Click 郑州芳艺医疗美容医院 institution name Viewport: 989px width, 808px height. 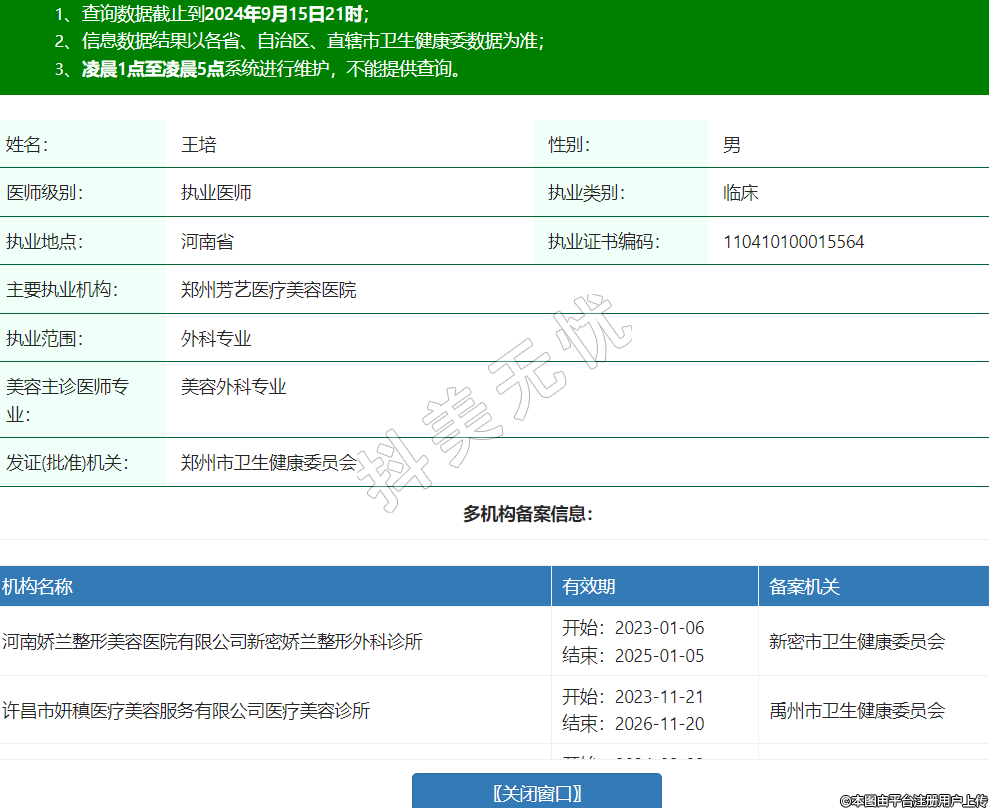[269, 290]
